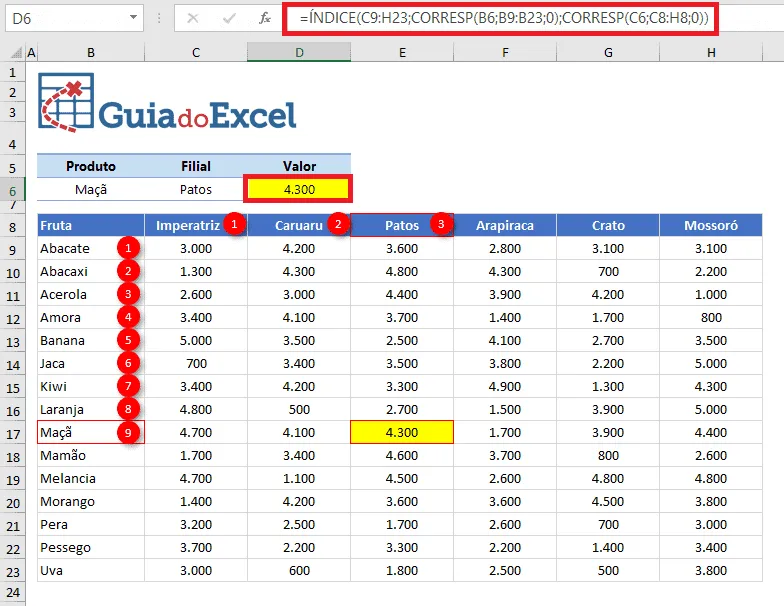This screenshot has width=784, height=606.
Task: Click the Name Box showing D6
Action: coord(74,18)
